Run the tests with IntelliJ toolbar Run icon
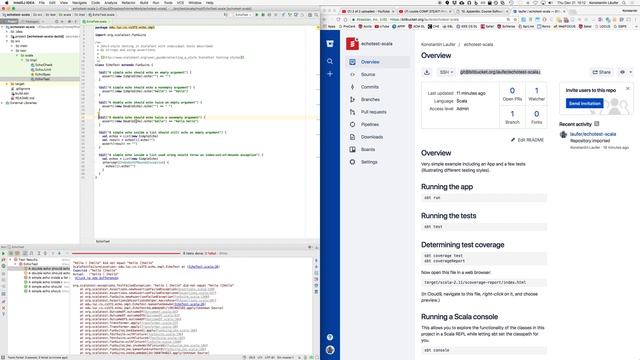640x360 pixels. point(257,15)
